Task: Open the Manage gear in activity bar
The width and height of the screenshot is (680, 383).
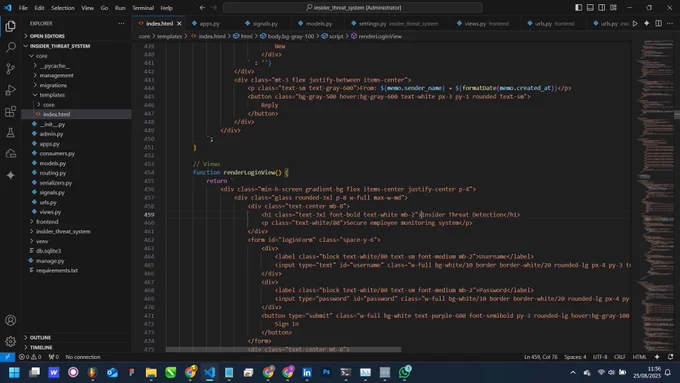Action: point(10,341)
